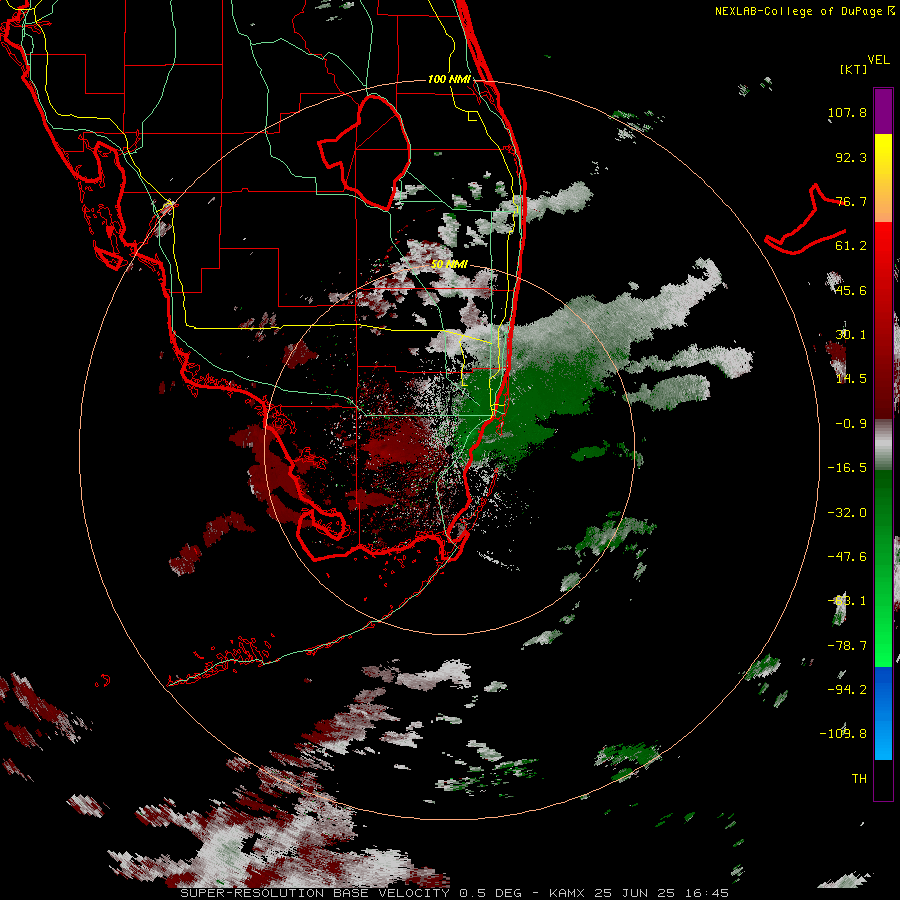The width and height of the screenshot is (900, 900).
Task: Click the 14.5 value on velocity scale
Action: (x=851, y=379)
